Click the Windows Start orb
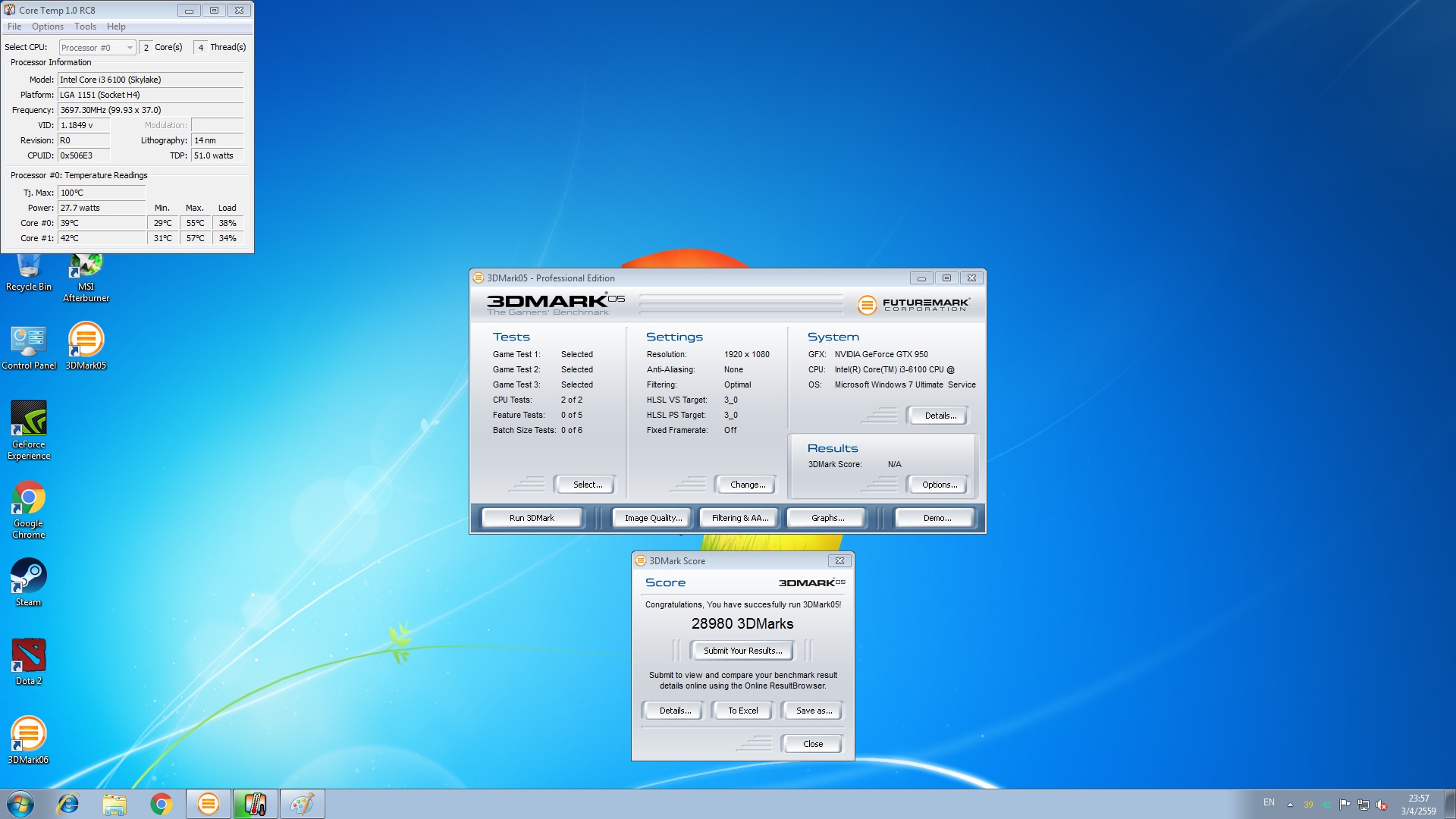 click(20, 804)
